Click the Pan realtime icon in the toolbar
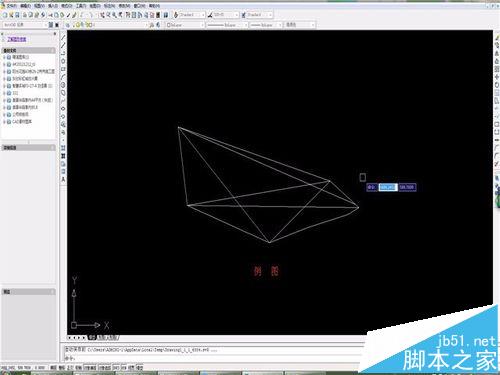The height and width of the screenshot is (375, 500). [102, 15]
